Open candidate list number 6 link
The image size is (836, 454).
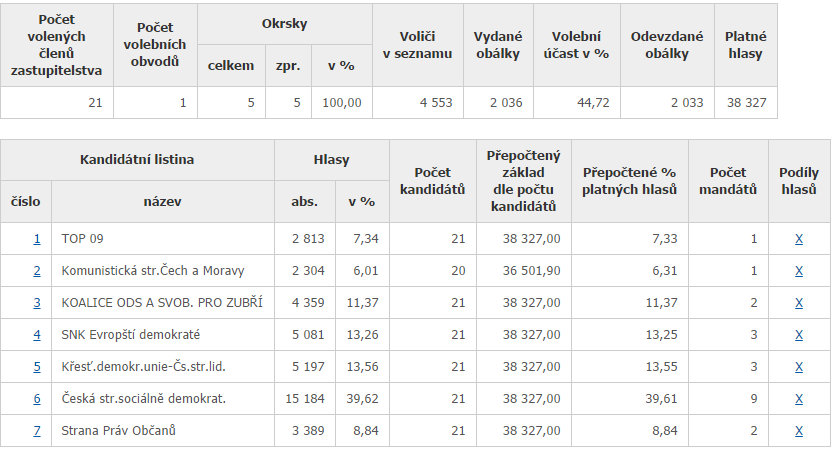[x=37, y=399]
